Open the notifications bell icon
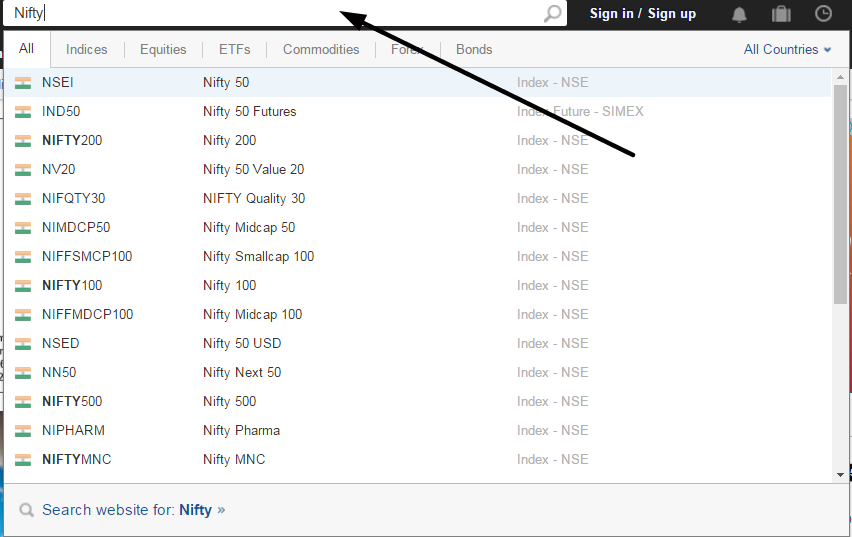 pos(739,14)
